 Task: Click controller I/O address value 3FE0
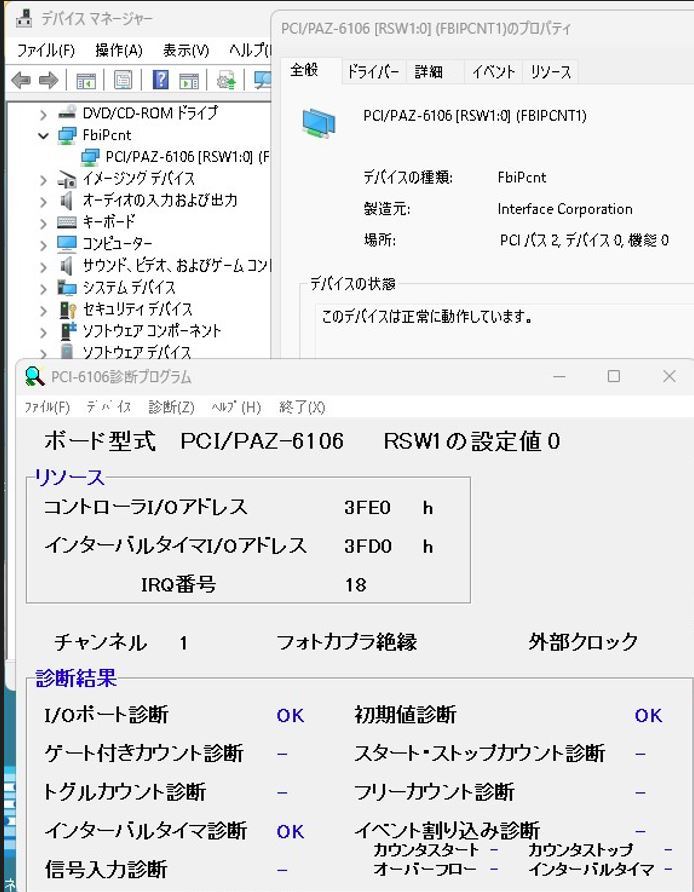pyautogui.click(x=367, y=507)
